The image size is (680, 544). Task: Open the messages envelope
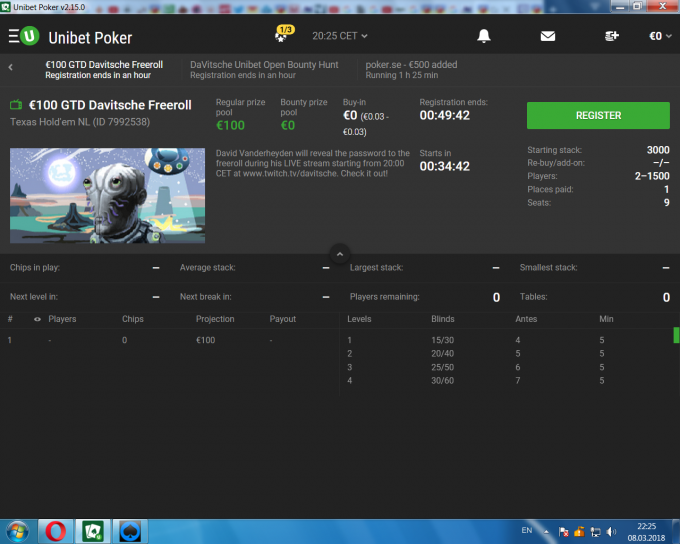[548, 36]
